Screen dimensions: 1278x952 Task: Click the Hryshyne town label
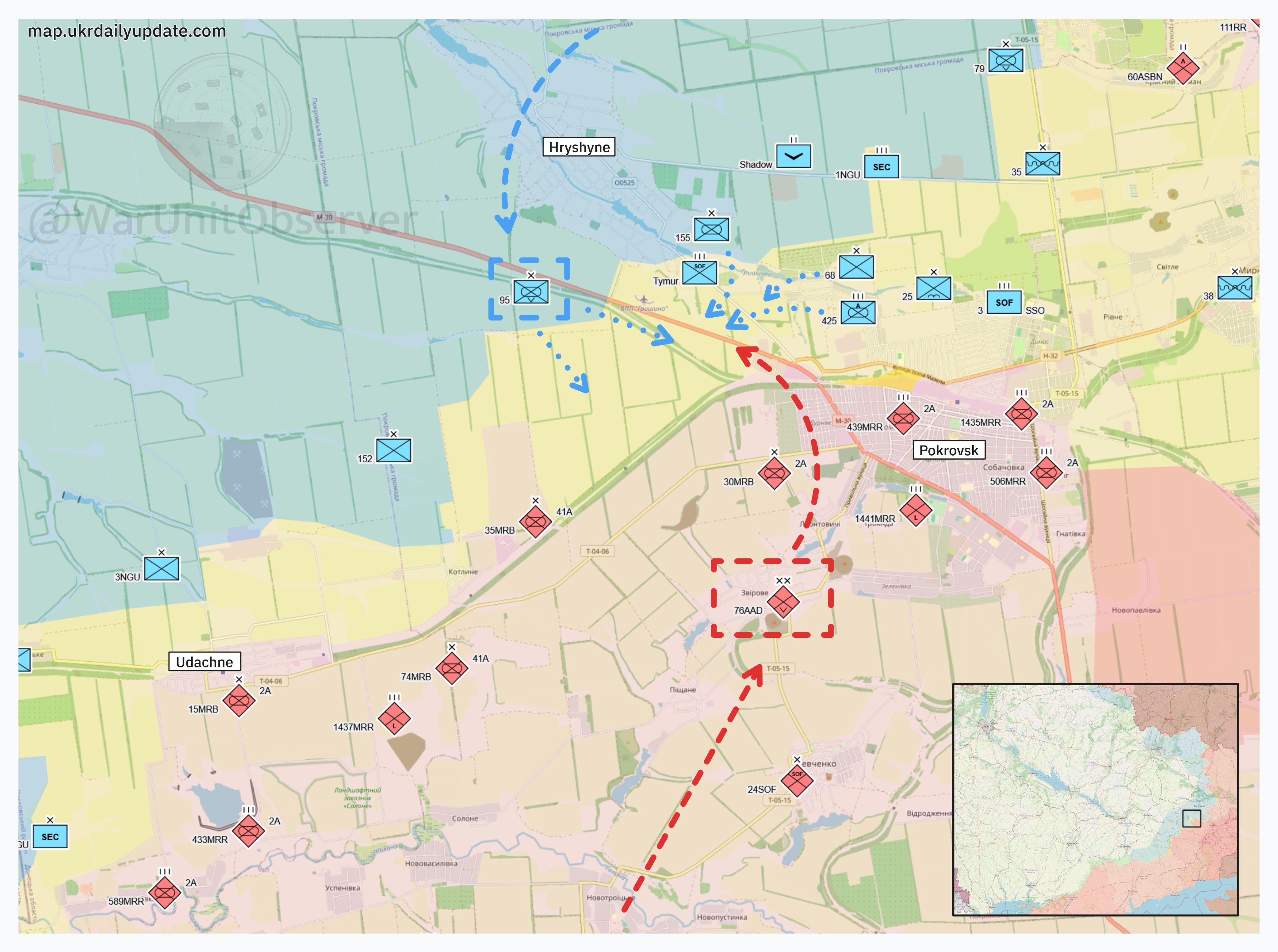[579, 147]
